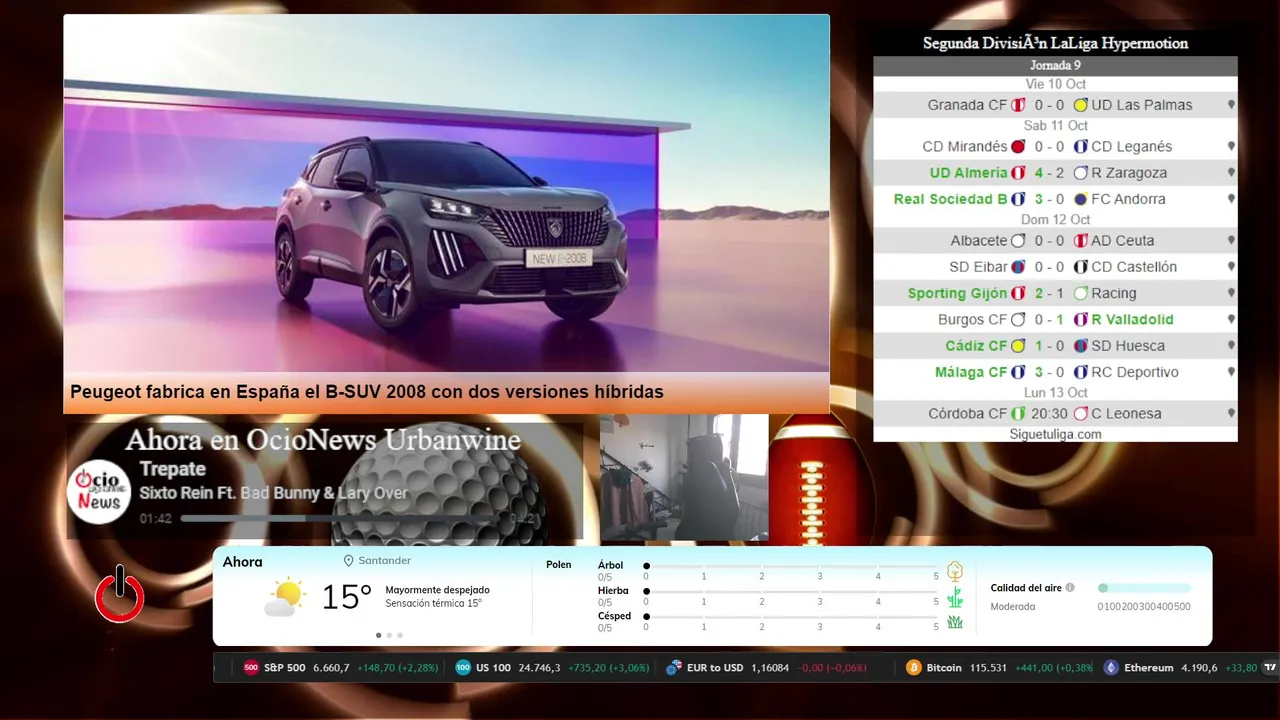The width and height of the screenshot is (1280, 720).
Task: Click the red power button icon
Action: [120, 594]
